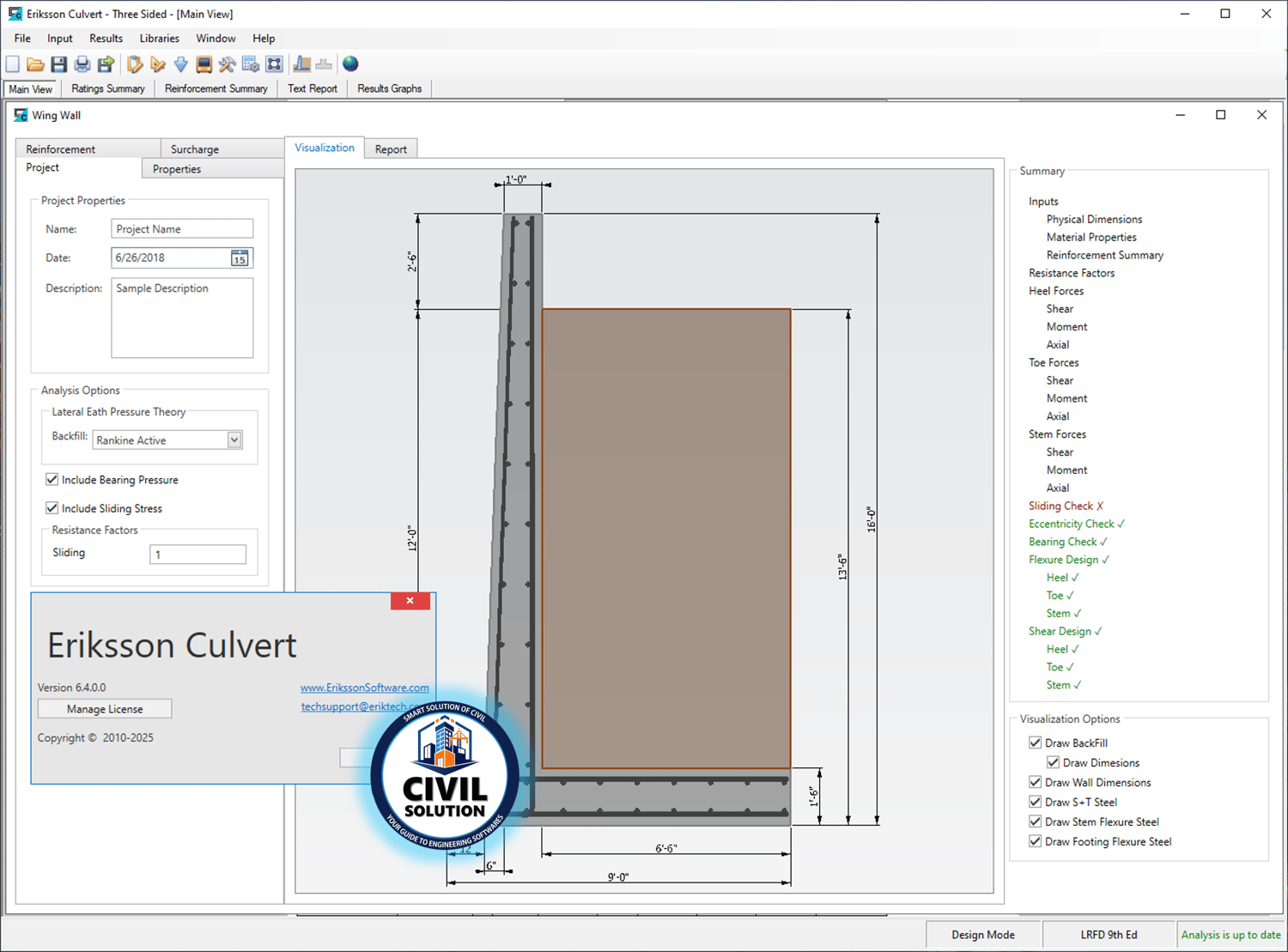
Task: Expand the Backfill Rankine Active dropdown
Action: [234, 440]
